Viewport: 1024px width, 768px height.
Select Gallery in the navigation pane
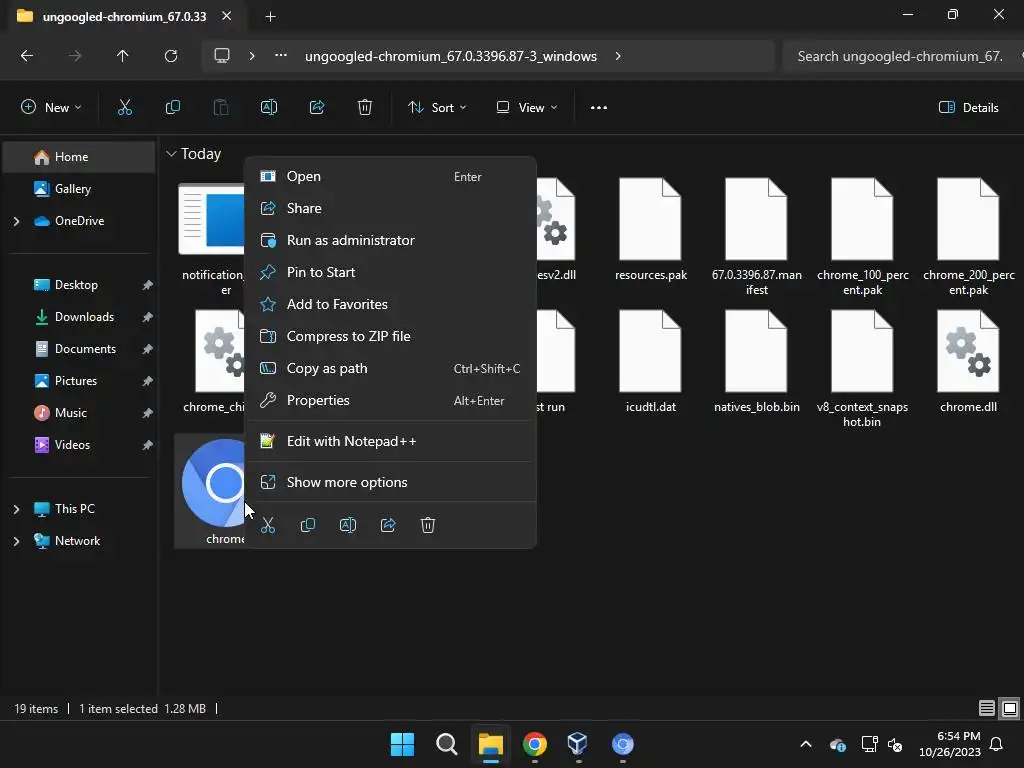[x=79, y=189]
